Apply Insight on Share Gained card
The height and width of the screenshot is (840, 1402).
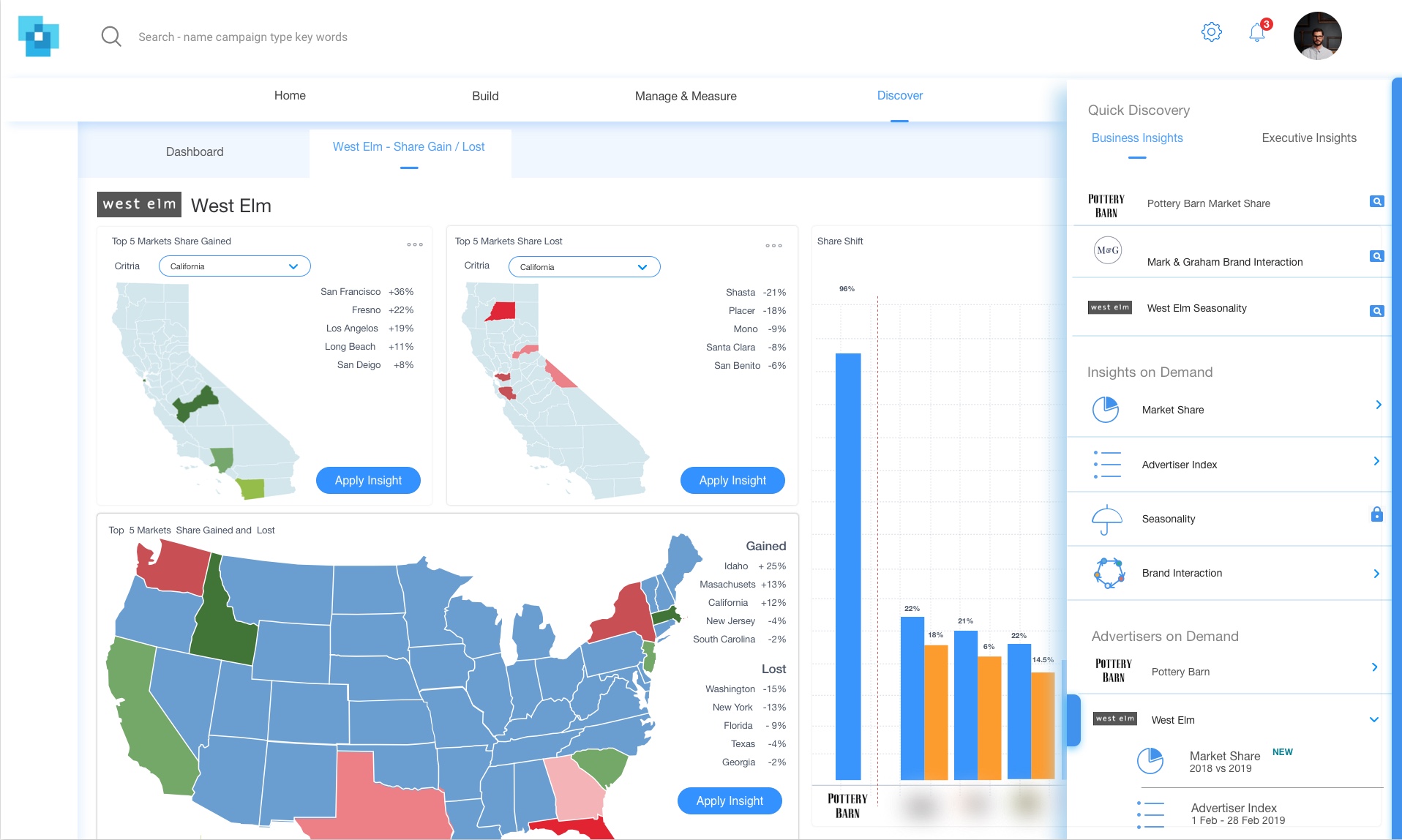368,480
